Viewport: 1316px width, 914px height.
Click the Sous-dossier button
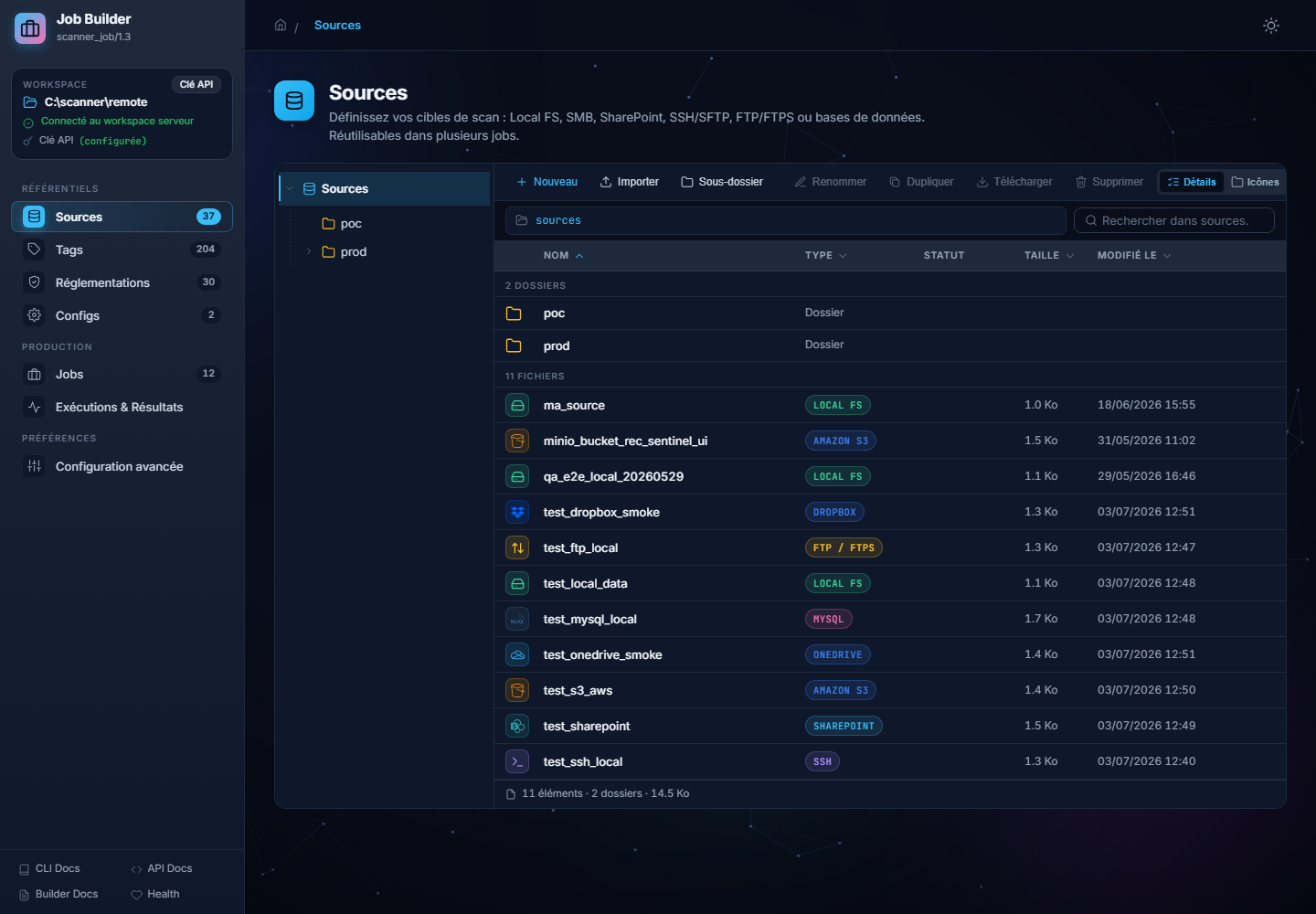tap(722, 182)
